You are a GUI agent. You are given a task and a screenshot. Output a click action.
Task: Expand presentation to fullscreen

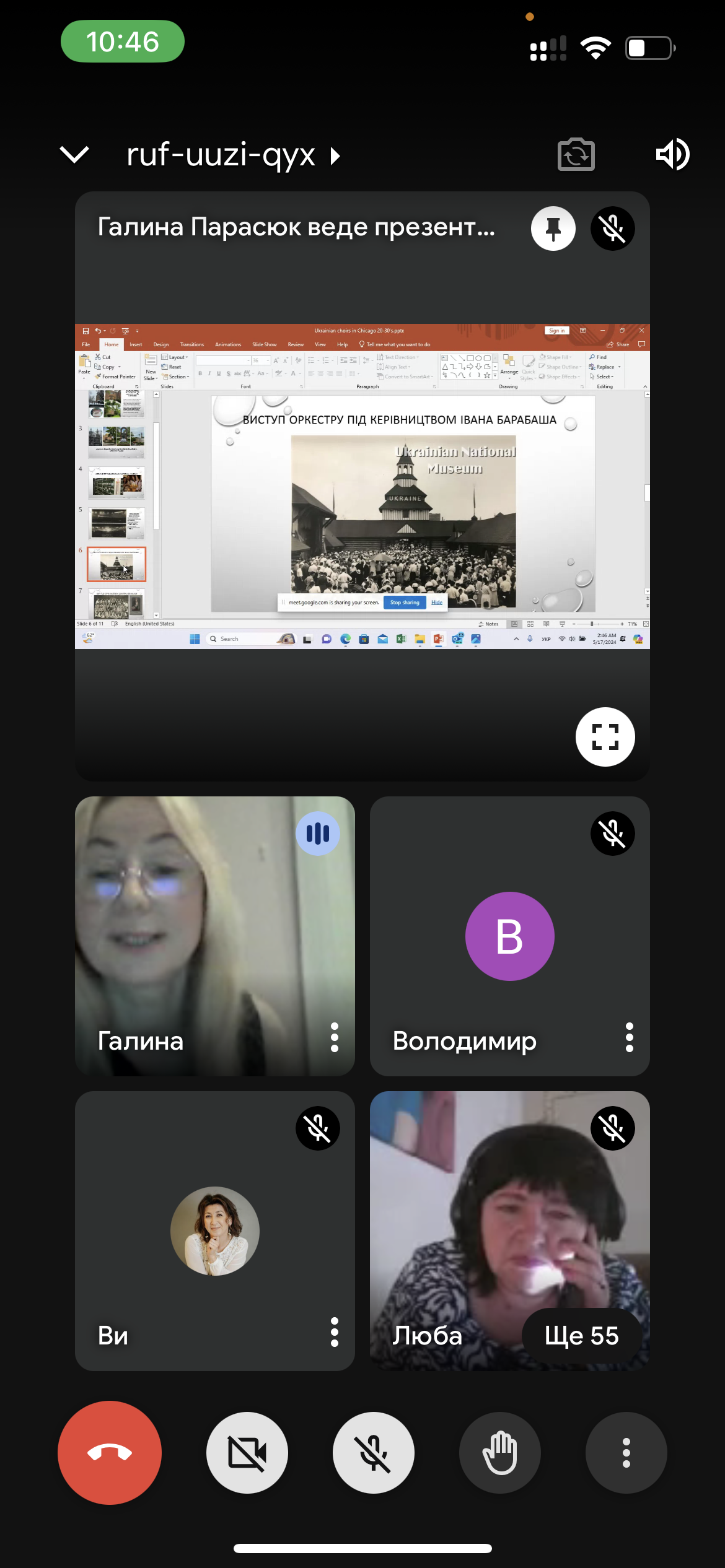click(605, 737)
